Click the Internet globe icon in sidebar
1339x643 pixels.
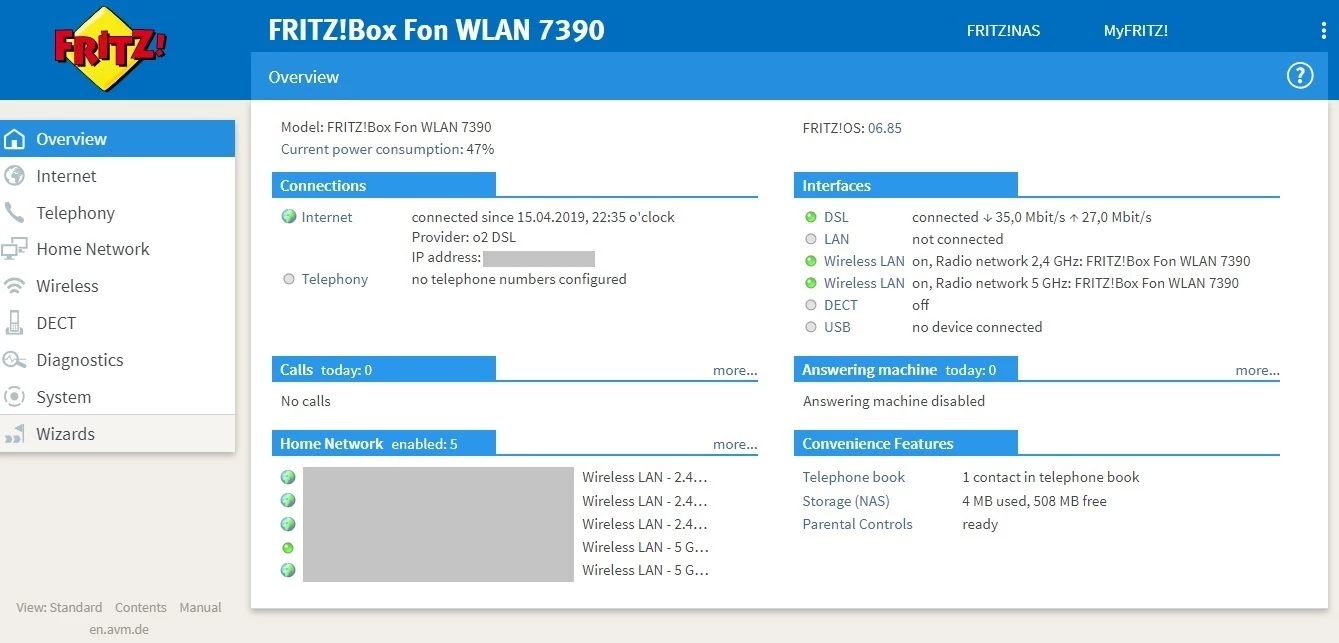point(15,176)
